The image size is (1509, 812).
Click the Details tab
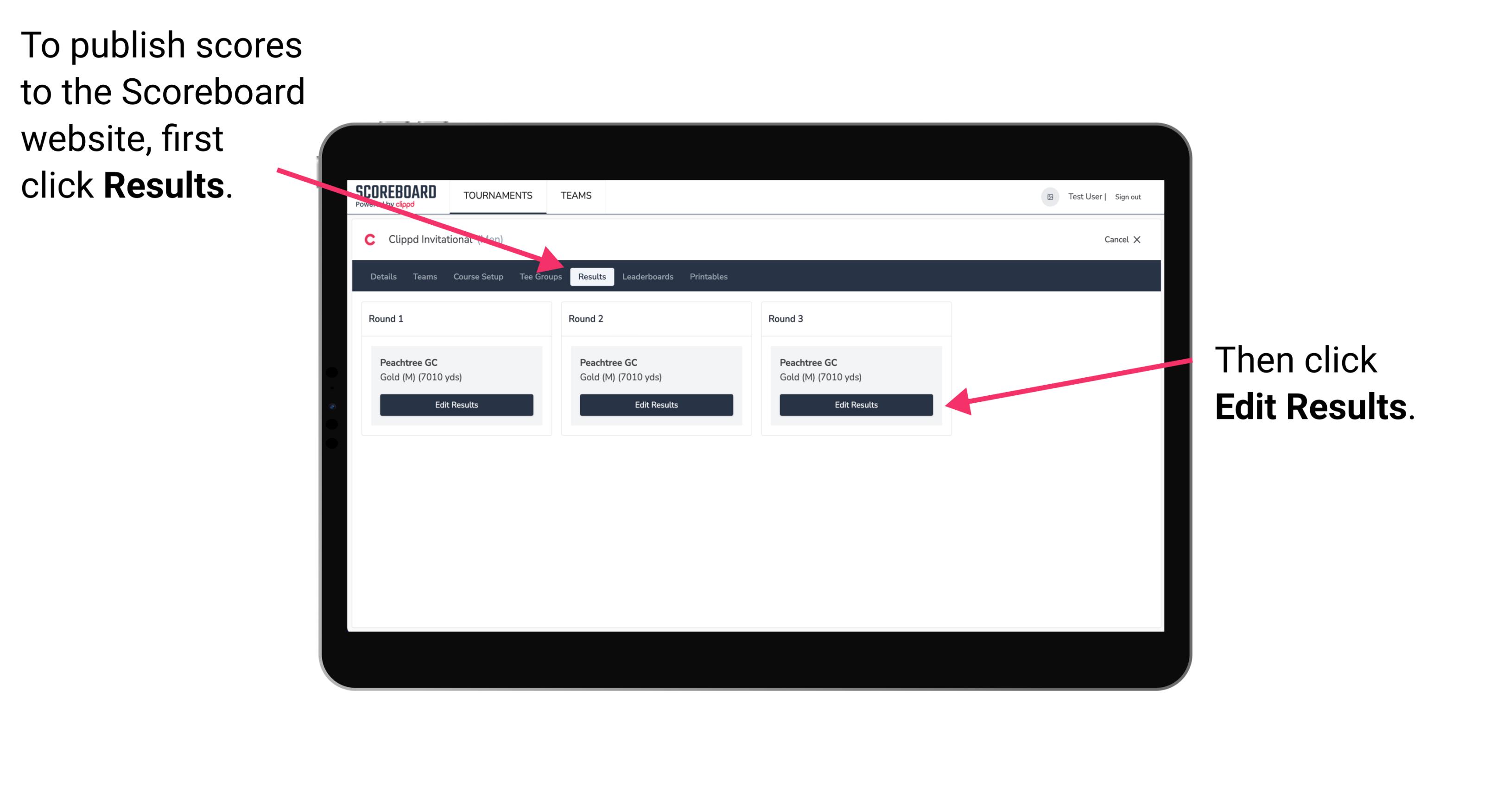tap(384, 277)
